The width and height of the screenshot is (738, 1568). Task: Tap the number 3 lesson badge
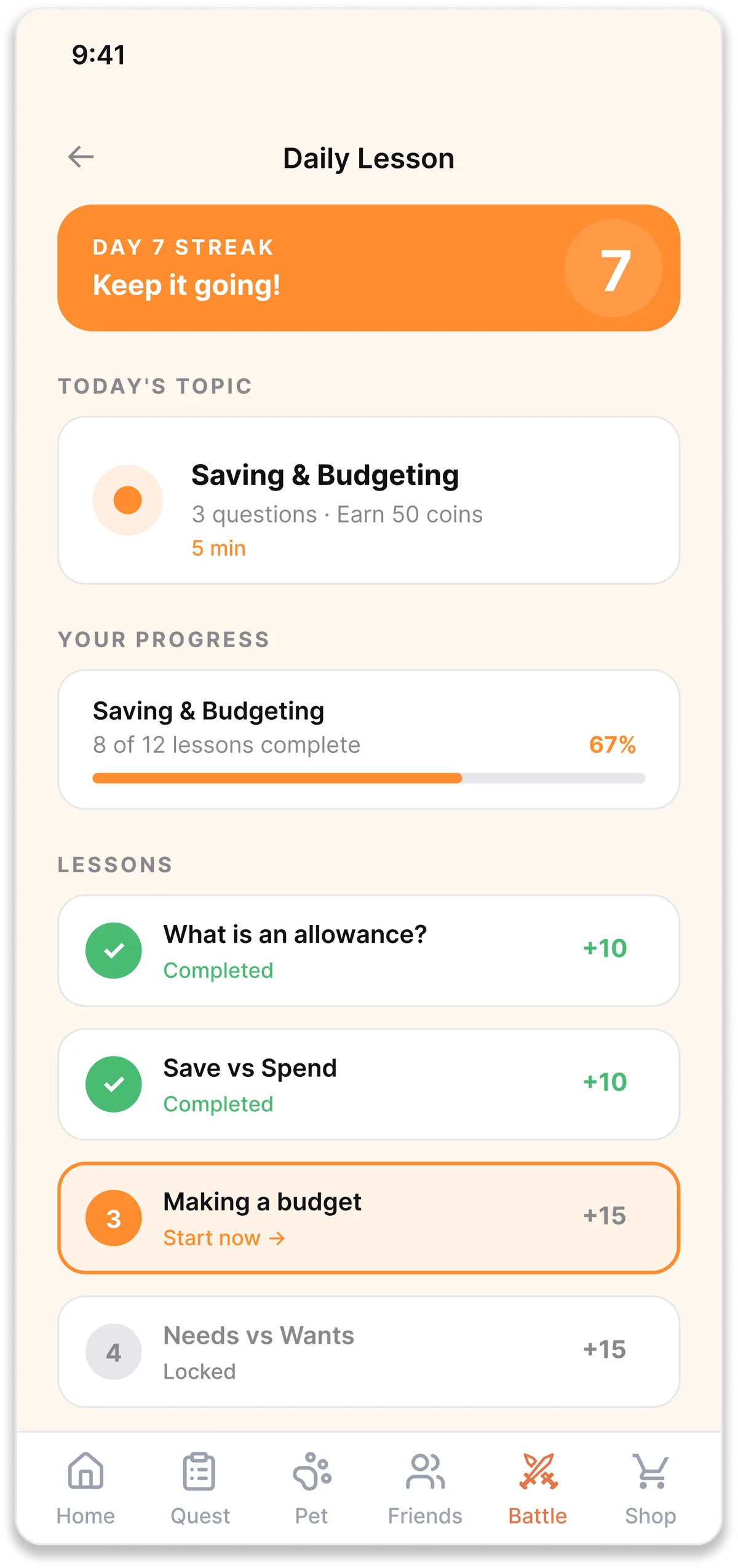[x=114, y=1218]
